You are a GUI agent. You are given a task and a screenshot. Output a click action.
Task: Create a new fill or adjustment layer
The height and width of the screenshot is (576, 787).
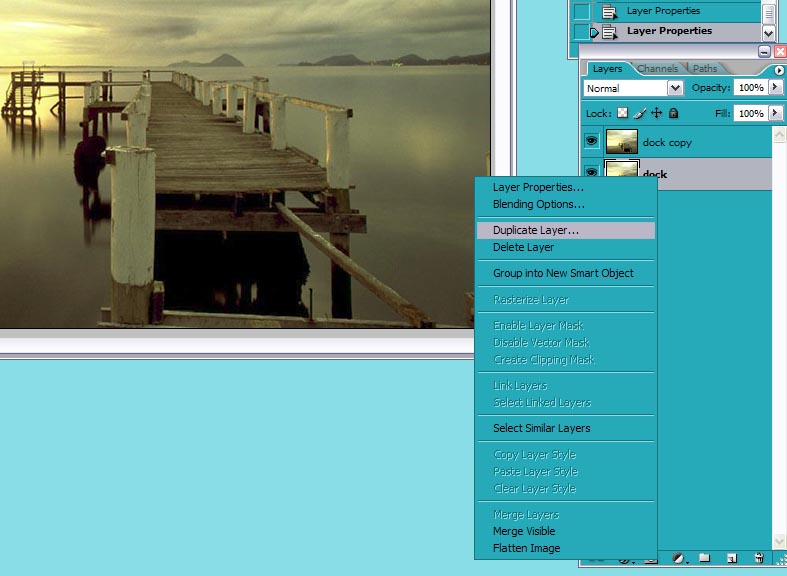pos(679,558)
